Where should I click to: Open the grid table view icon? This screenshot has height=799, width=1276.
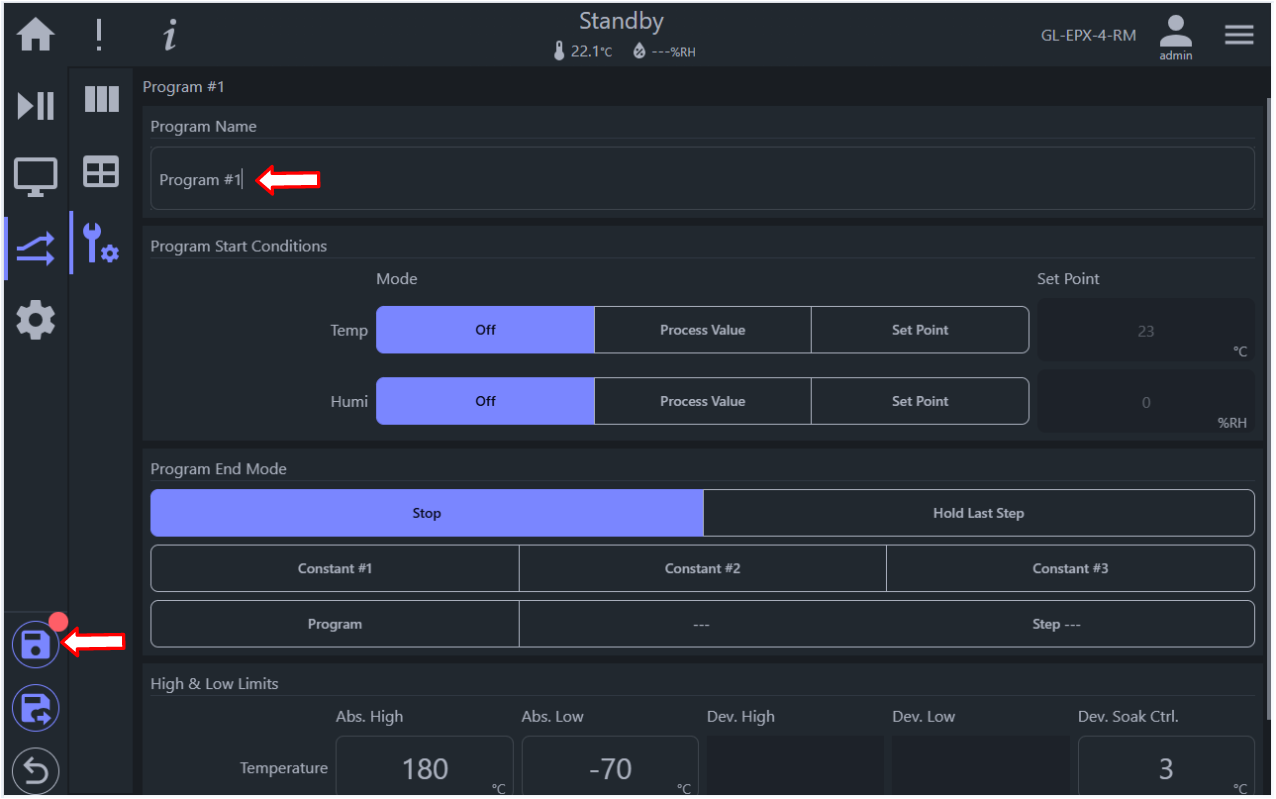point(101,172)
